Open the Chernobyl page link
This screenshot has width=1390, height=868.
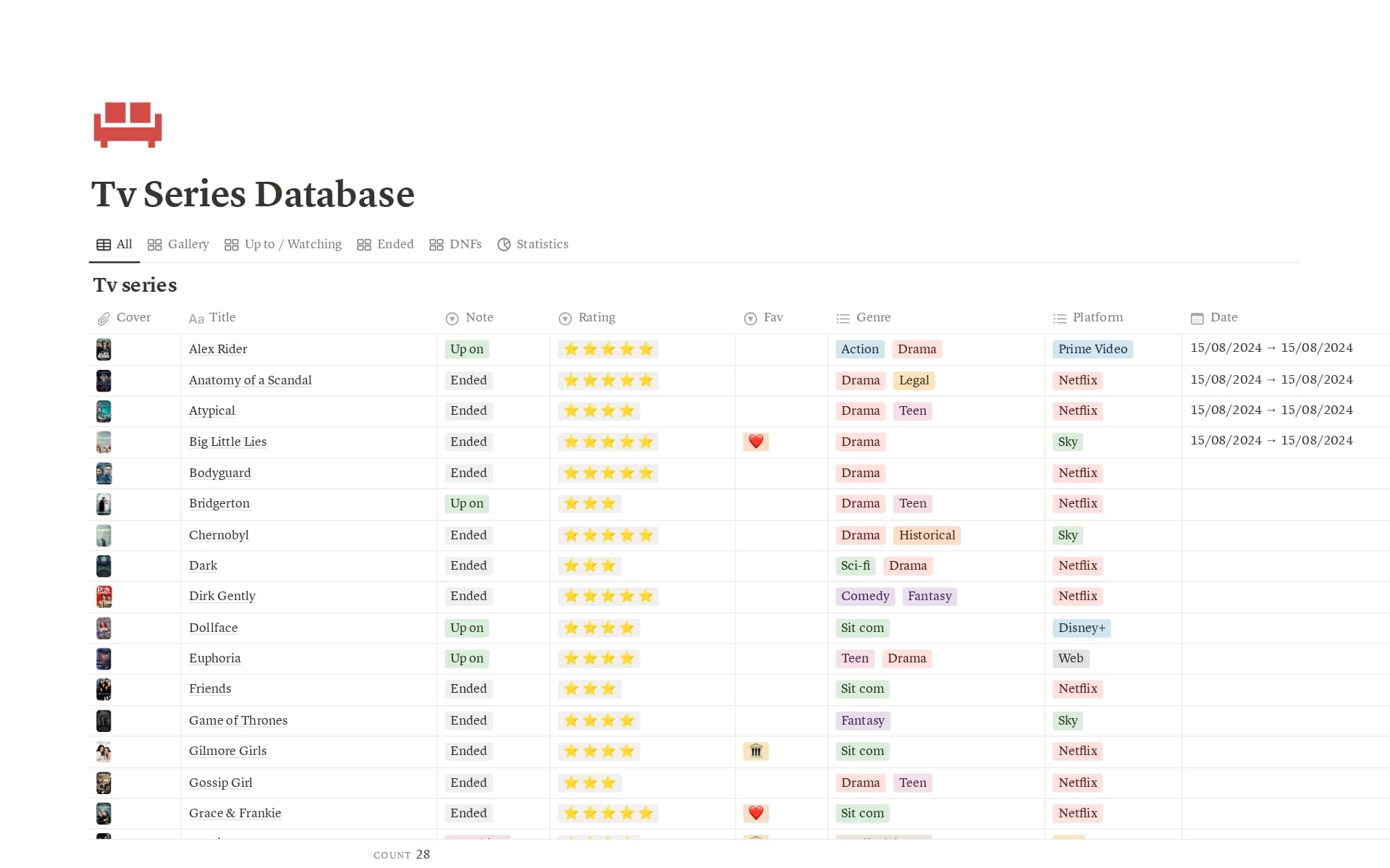219,535
